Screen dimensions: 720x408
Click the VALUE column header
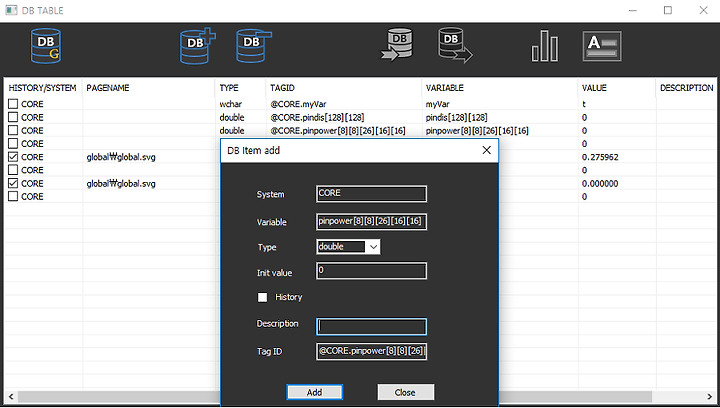tap(617, 88)
